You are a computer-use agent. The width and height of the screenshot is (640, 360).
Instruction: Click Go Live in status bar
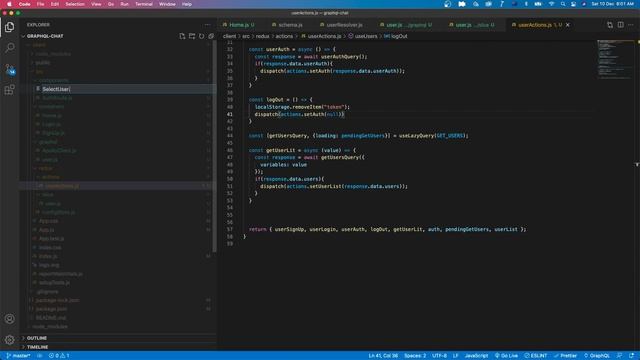(x=506, y=356)
